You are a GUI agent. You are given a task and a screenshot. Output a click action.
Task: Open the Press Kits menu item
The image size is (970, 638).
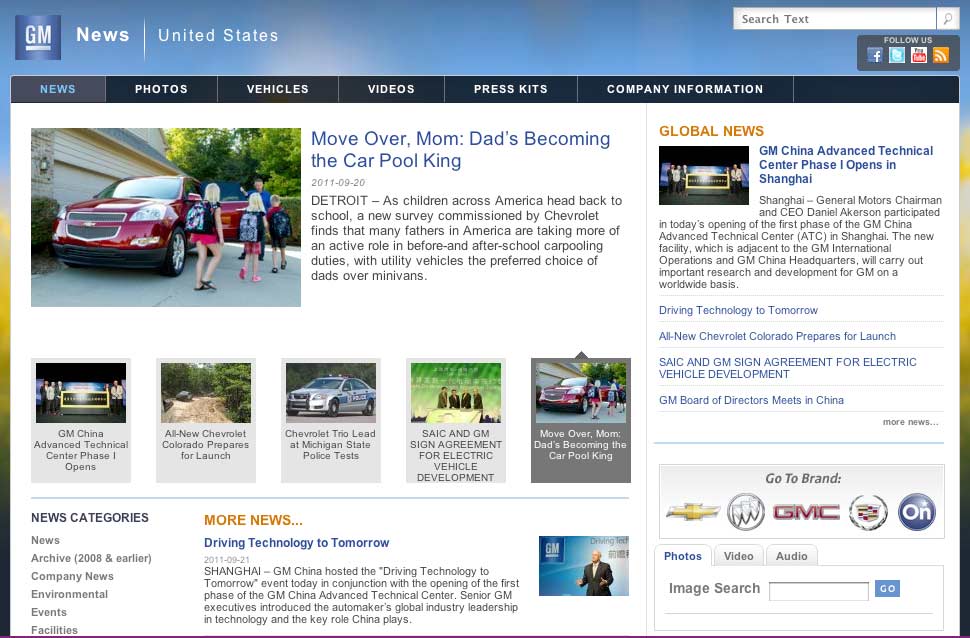(511, 89)
